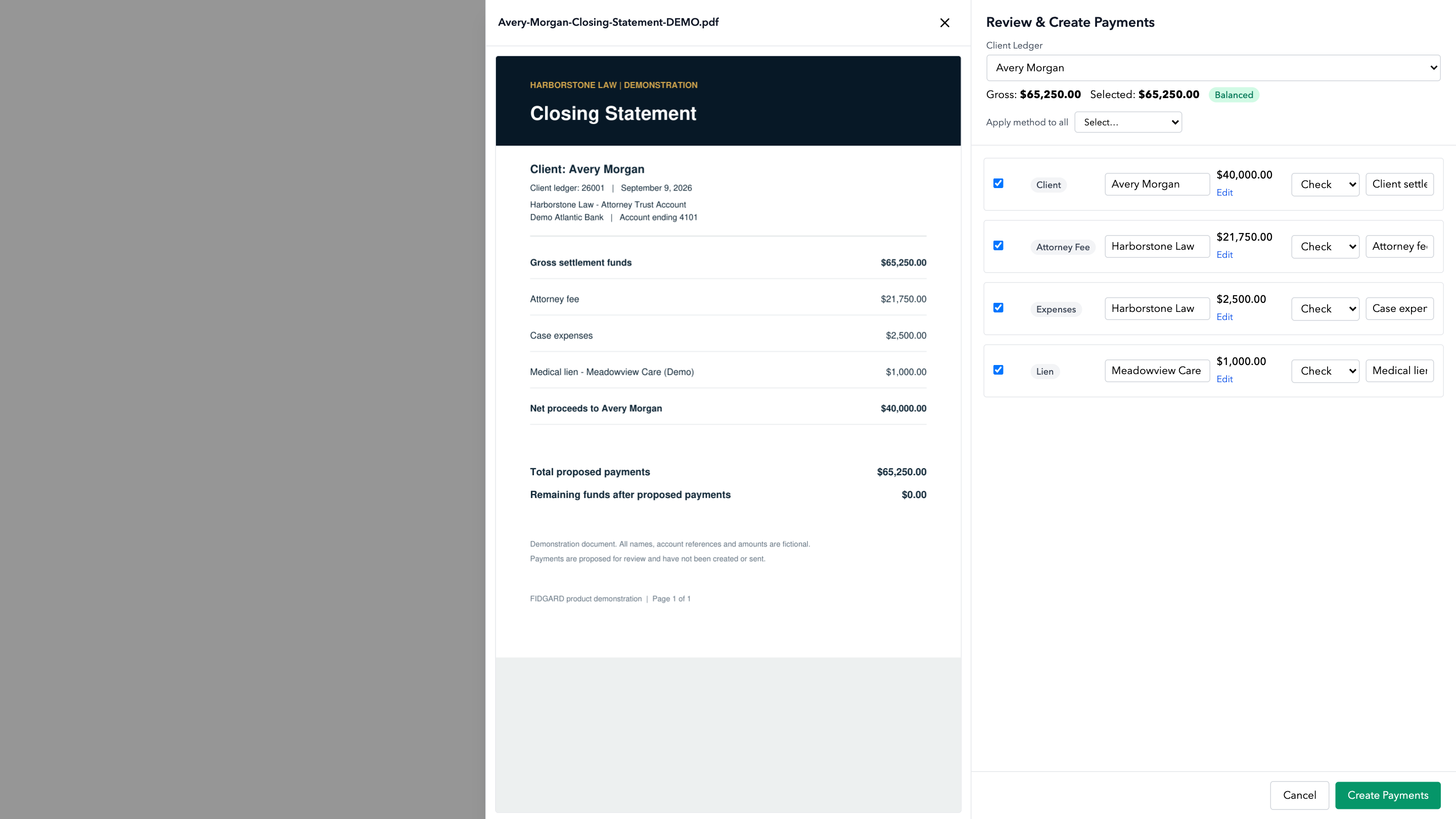This screenshot has height=819, width=1456.
Task: Click Gross settlement funds line in PDF
Action: (x=728, y=263)
